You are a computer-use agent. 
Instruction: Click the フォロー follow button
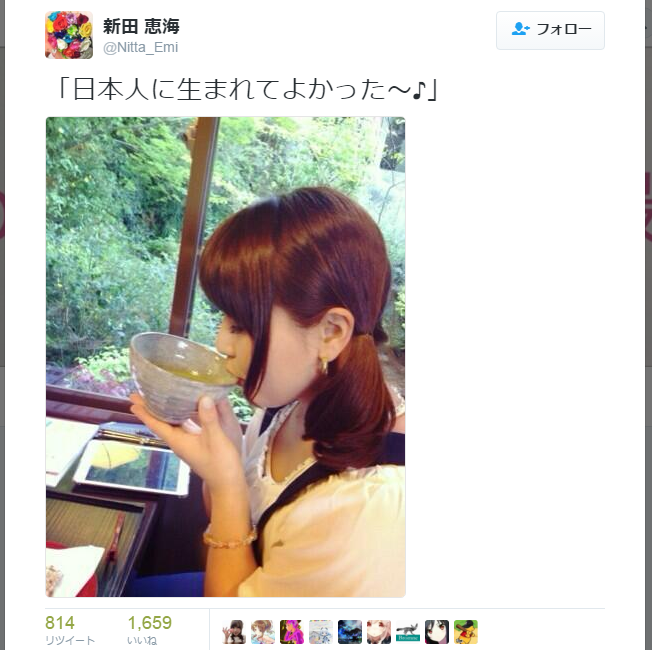(x=550, y=30)
